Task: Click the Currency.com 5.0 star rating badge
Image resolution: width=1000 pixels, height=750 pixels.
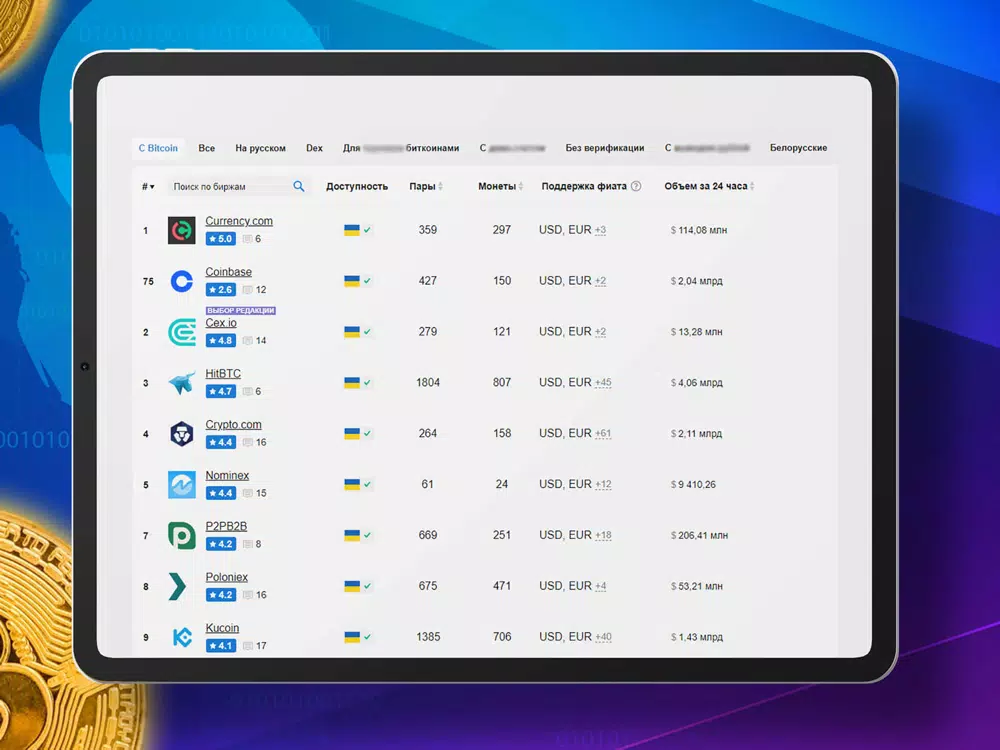Action: pyautogui.click(x=221, y=239)
